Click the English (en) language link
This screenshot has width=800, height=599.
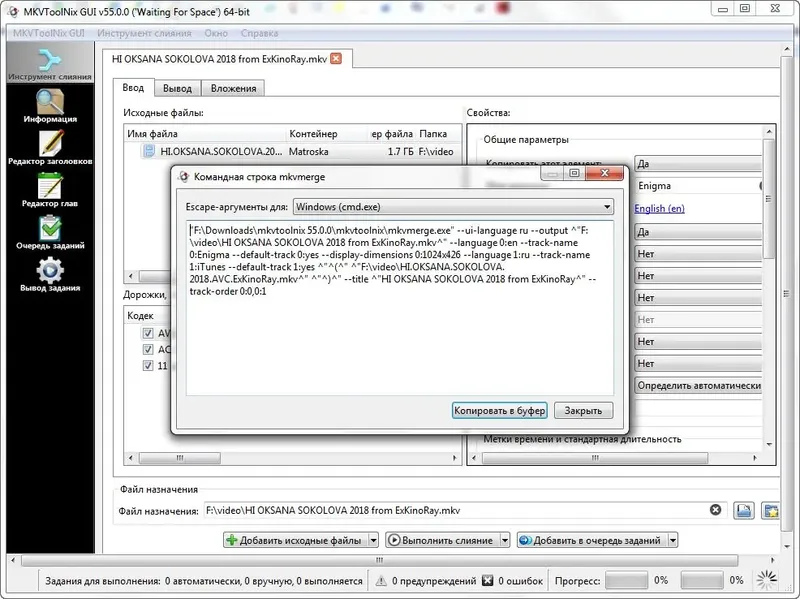[x=660, y=209]
